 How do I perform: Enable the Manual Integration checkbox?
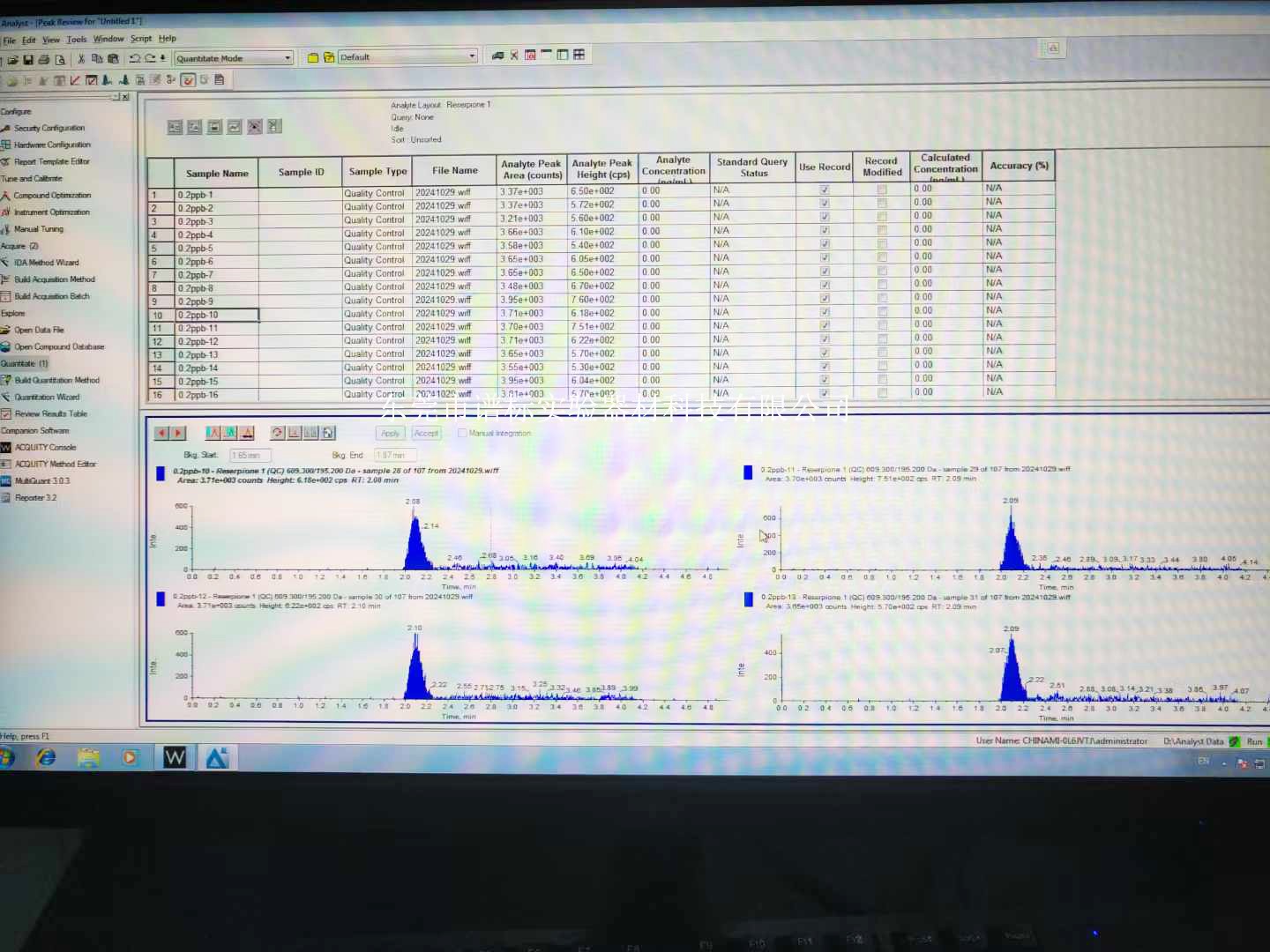[462, 433]
